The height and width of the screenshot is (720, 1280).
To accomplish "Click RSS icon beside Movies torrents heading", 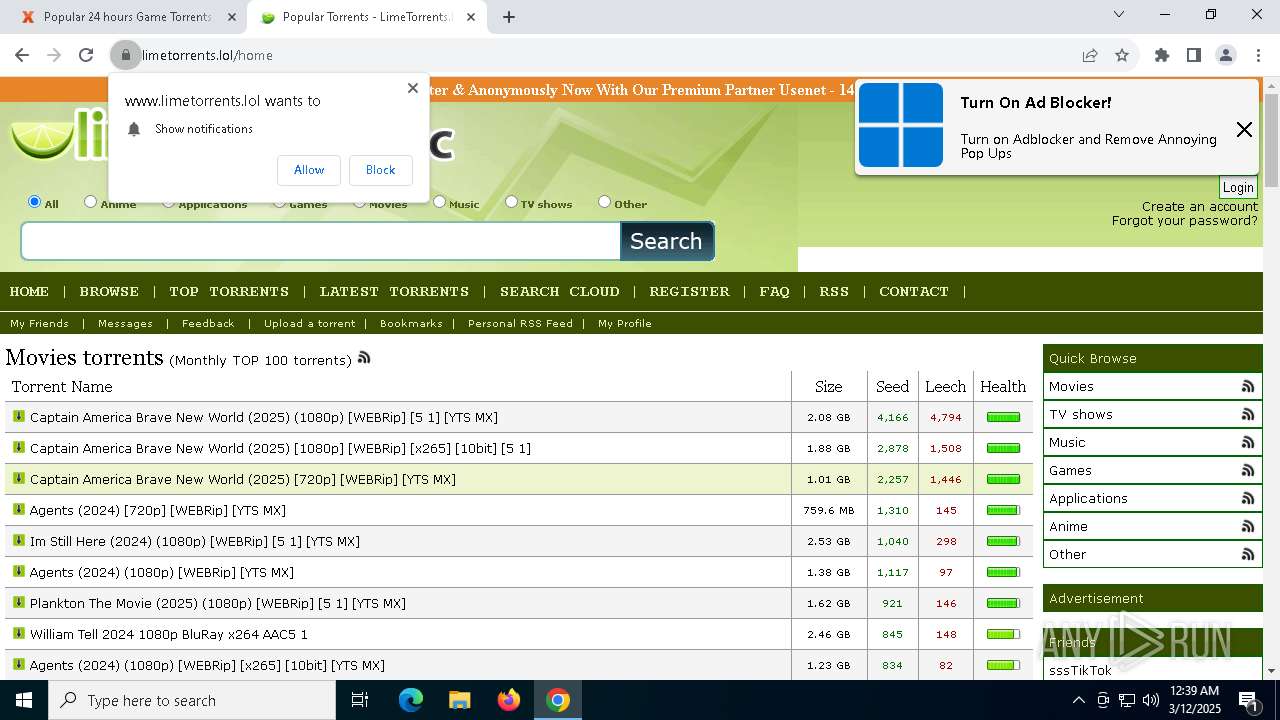I will [x=364, y=357].
